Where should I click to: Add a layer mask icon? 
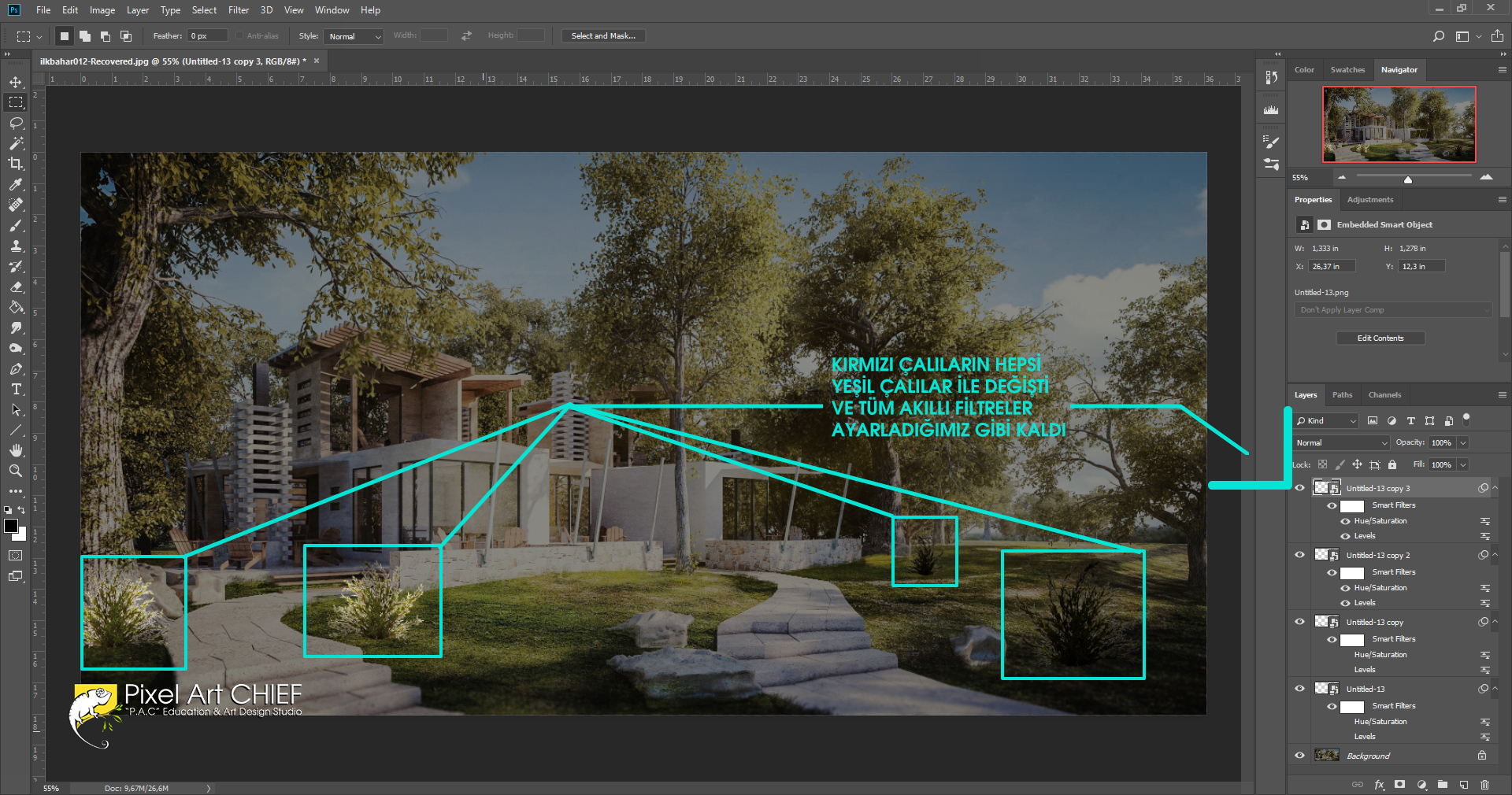tap(1399, 785)
